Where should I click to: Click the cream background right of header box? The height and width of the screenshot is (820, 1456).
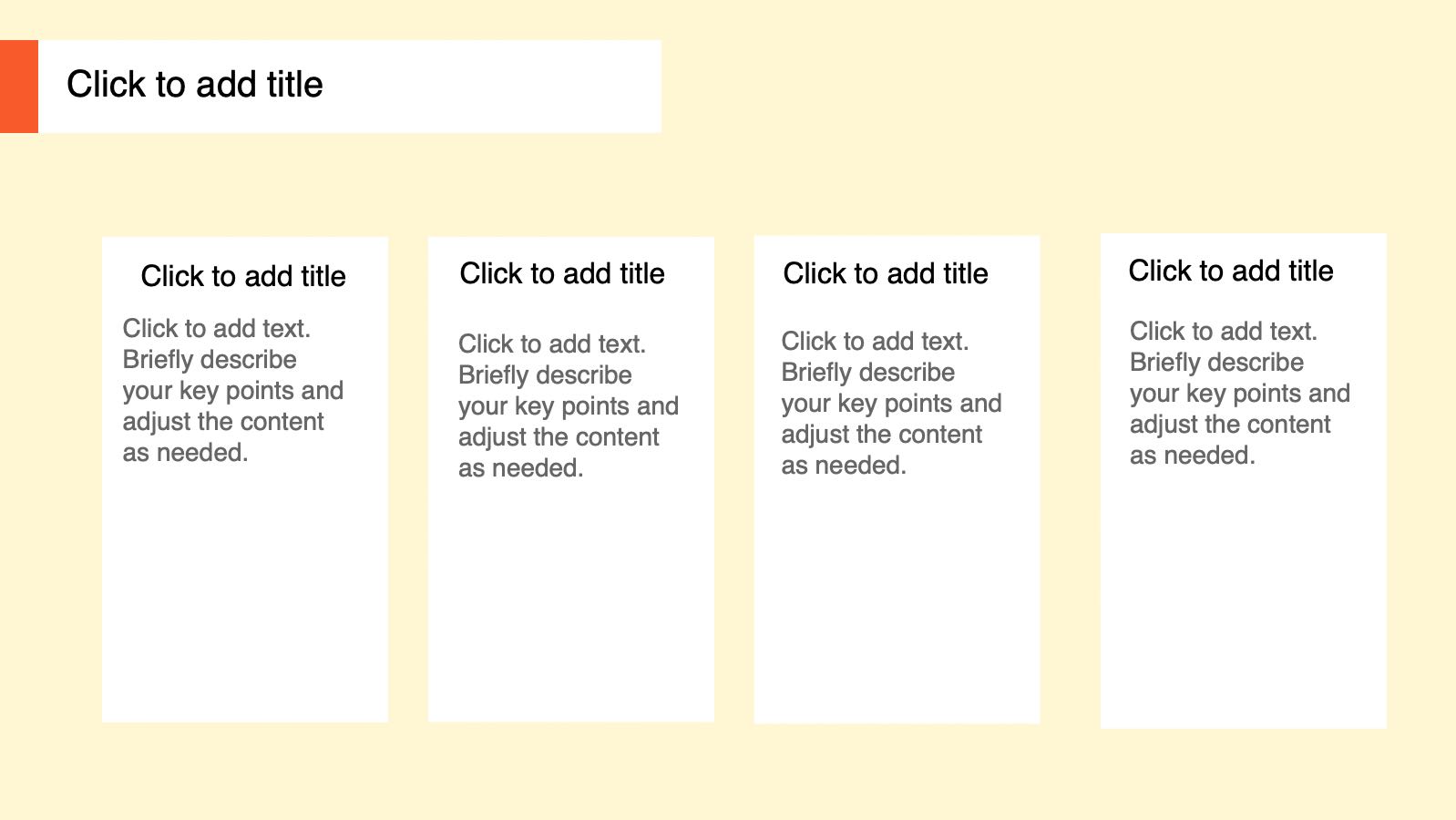coord(1057,87)
